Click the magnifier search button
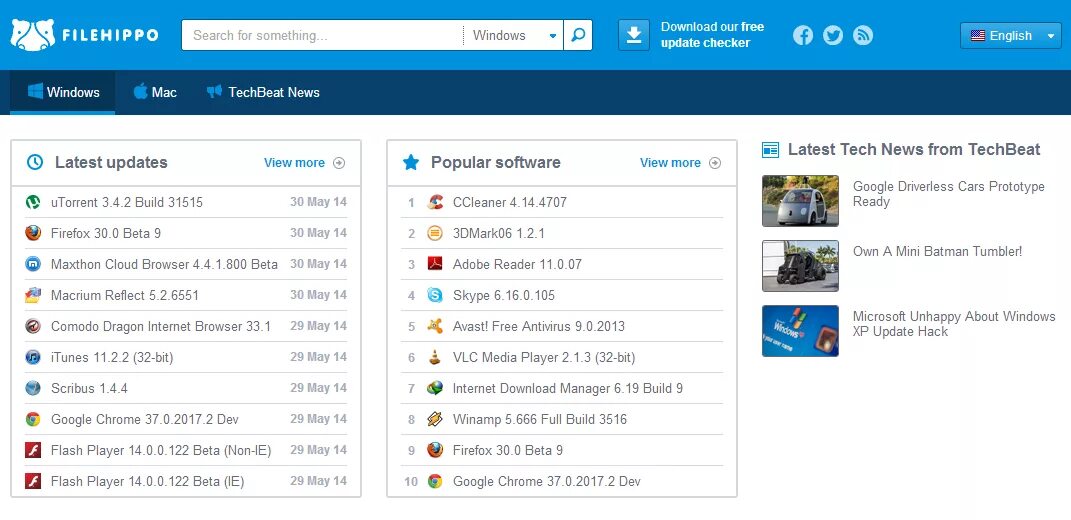The height and width of the screenshot is (520, 1071). [578, 35]
